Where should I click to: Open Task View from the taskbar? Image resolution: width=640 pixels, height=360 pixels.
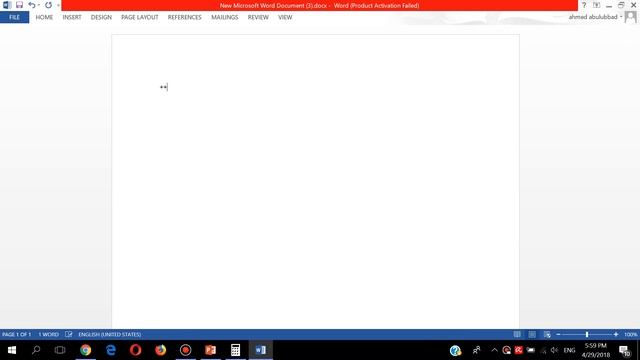[x=60, y=350]
